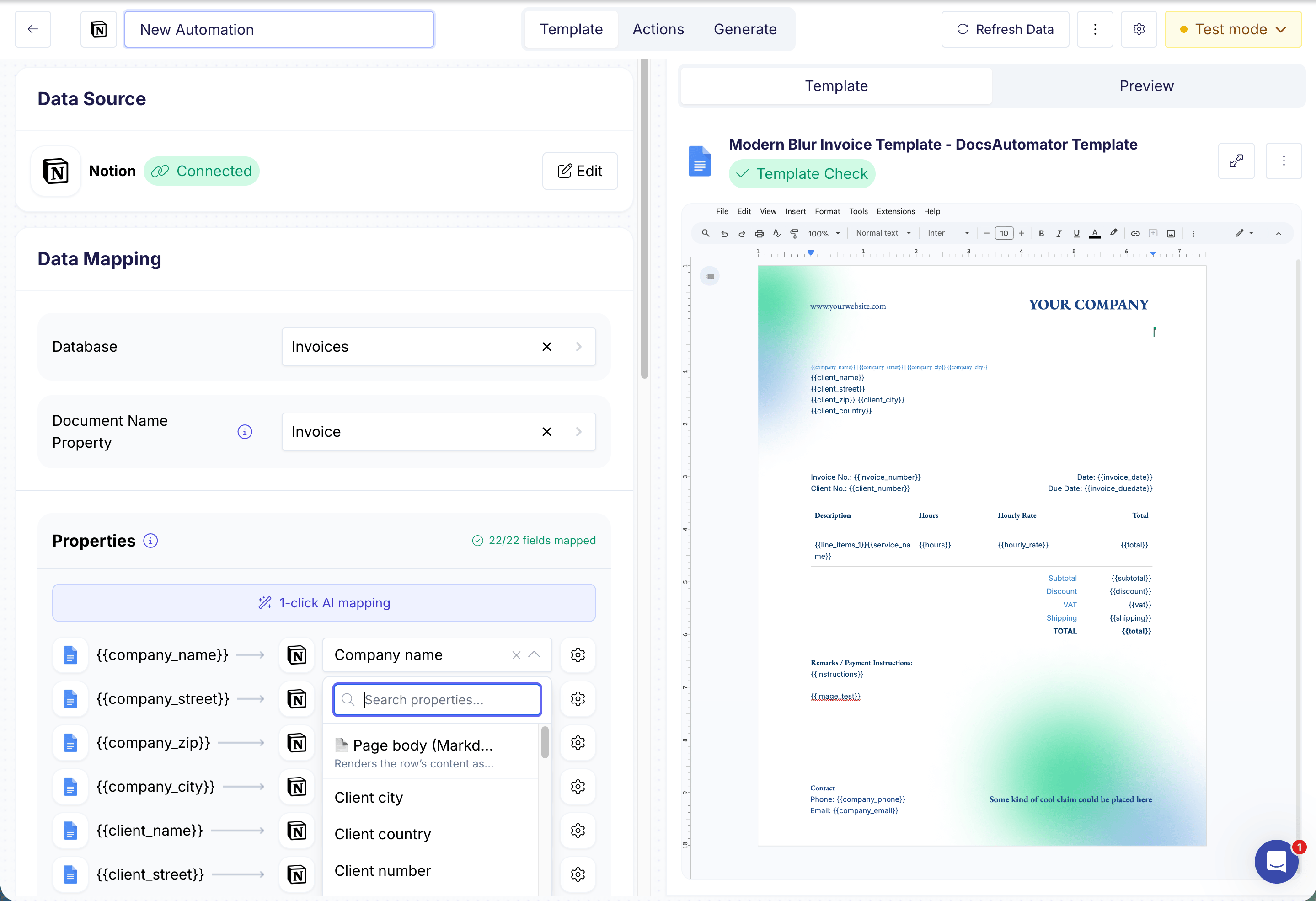Open the expand template icon

tap(1236, 161)
